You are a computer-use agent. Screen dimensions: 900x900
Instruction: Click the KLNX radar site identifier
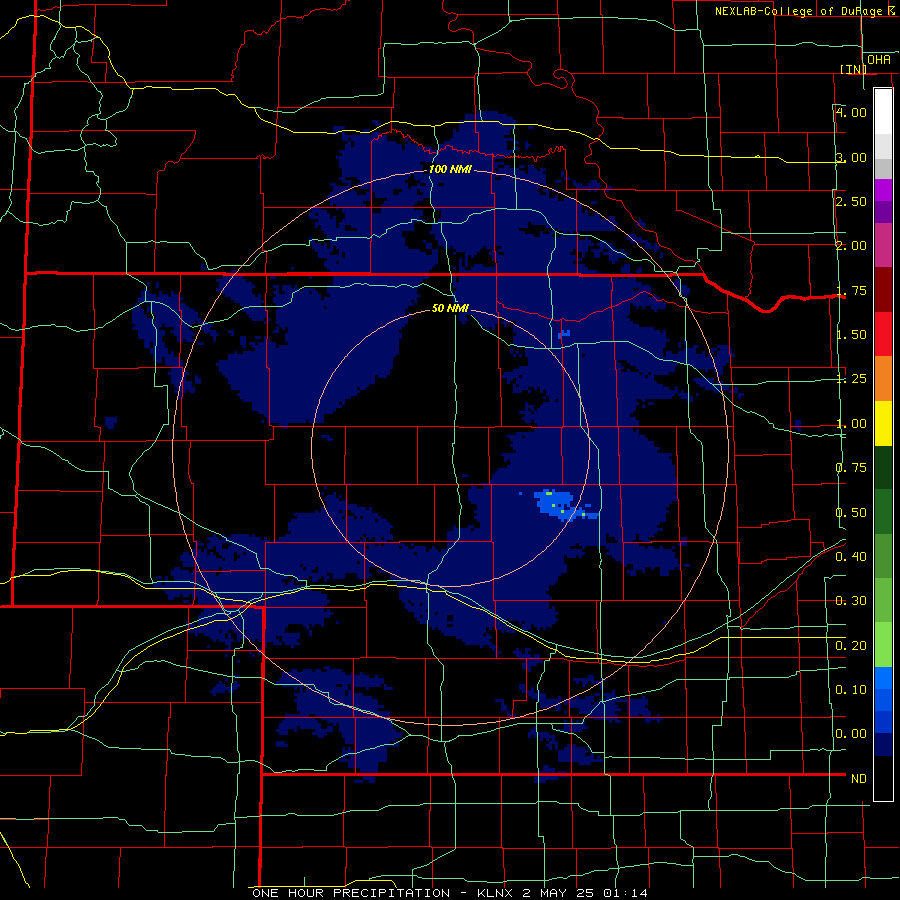click(496, 893)
